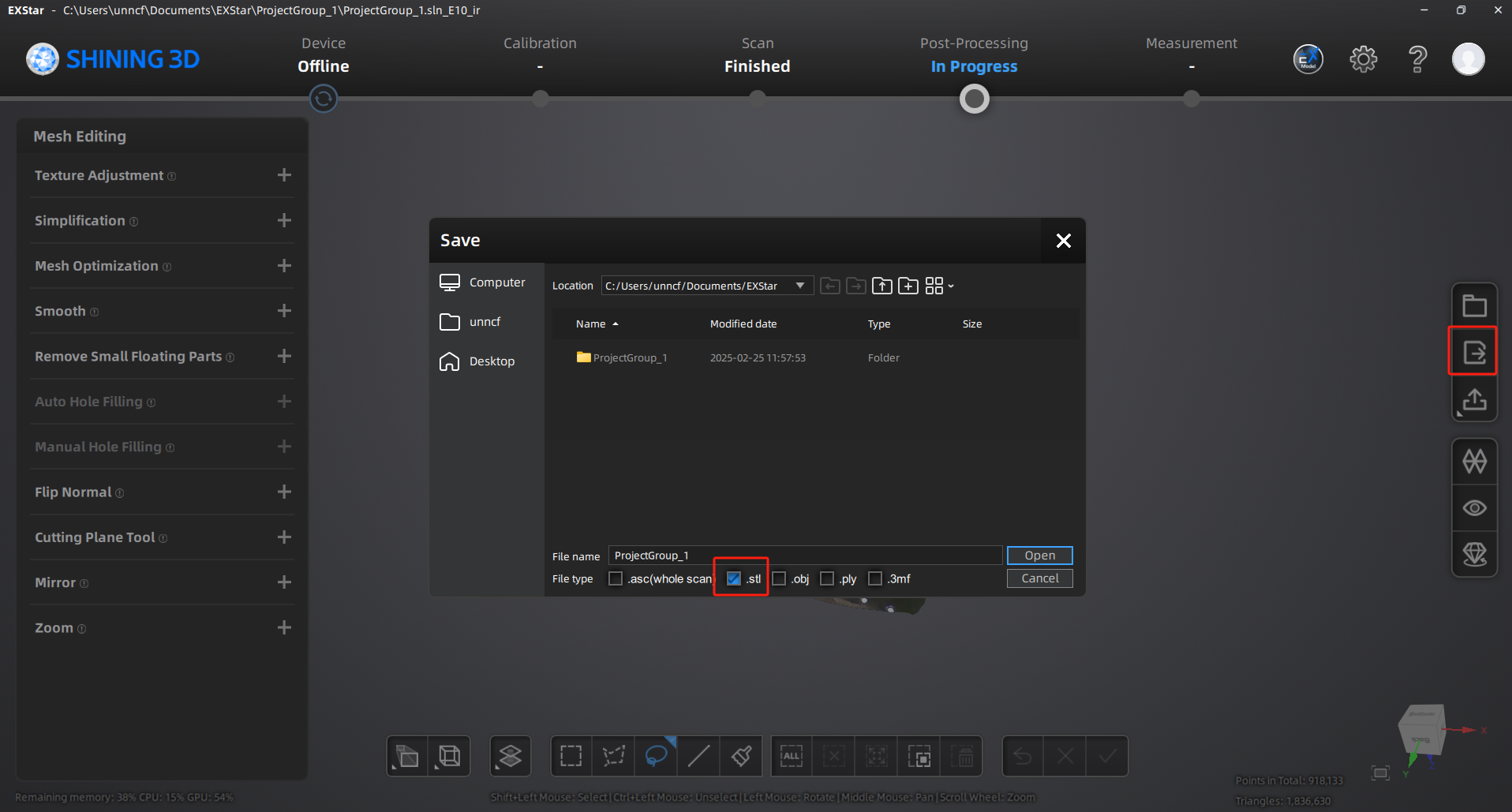Viewport: 1512px width, 812px height.
Task: Enable the .obj file type checkbox
Action: pos(780,578)
